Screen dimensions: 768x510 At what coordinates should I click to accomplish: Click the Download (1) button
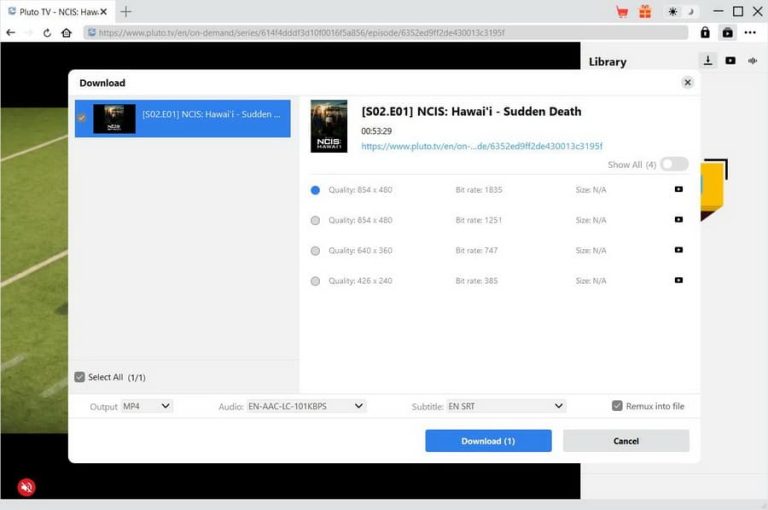pyautogui.click(x=488, y=441)
